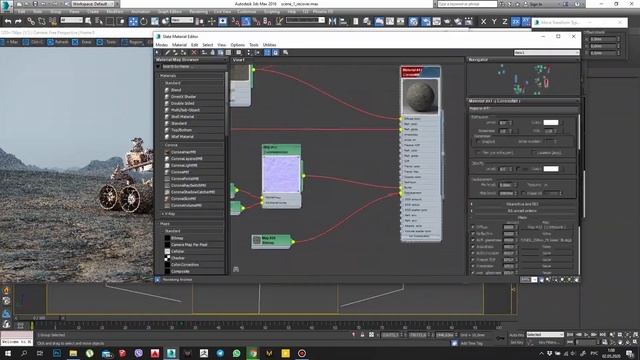Toggle the Angle Snap tool

246,21
